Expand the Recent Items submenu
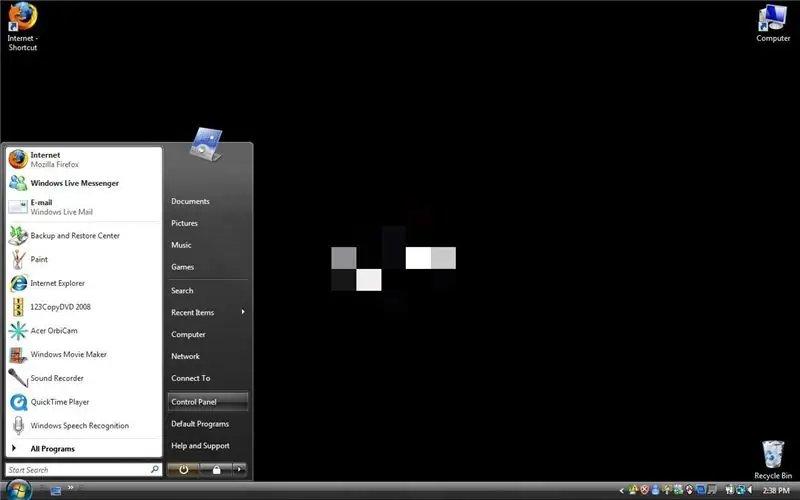The width and height of the screenshot is (800, 500). (x=207, y=312)
